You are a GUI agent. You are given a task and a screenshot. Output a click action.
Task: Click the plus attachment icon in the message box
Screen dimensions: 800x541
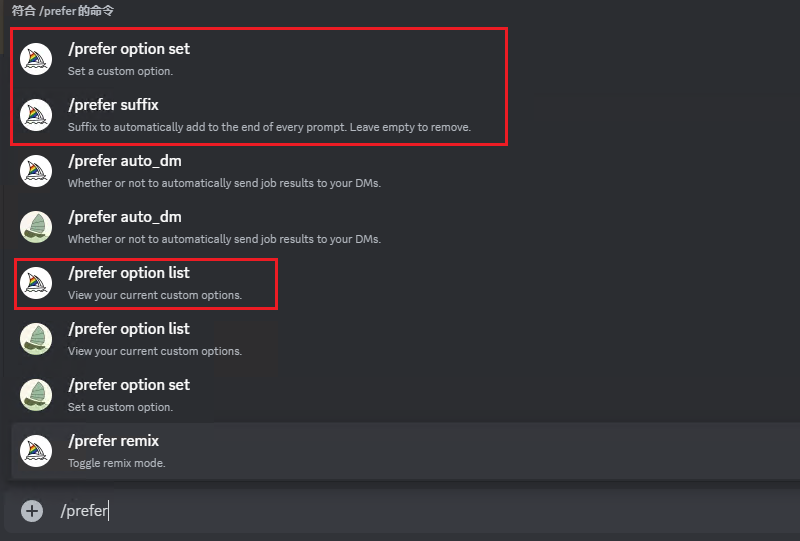point(32,511)
